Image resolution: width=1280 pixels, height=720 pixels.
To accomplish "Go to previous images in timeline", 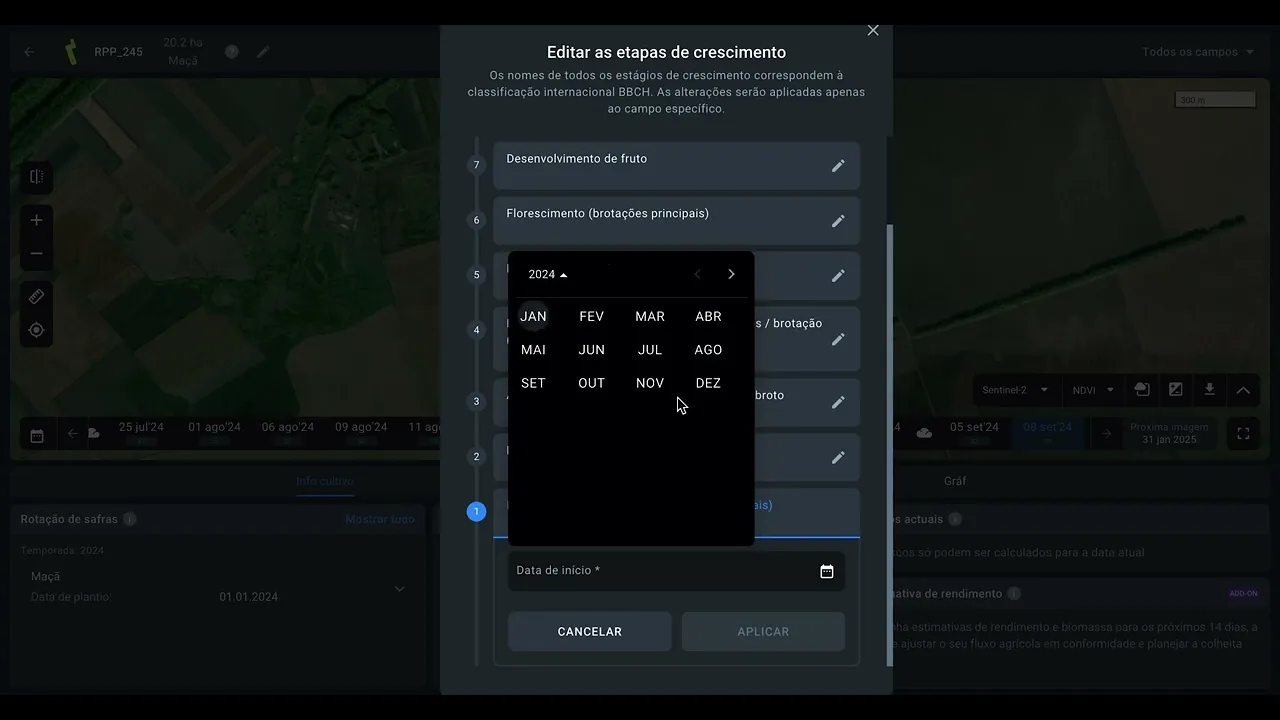I will 73,433.
